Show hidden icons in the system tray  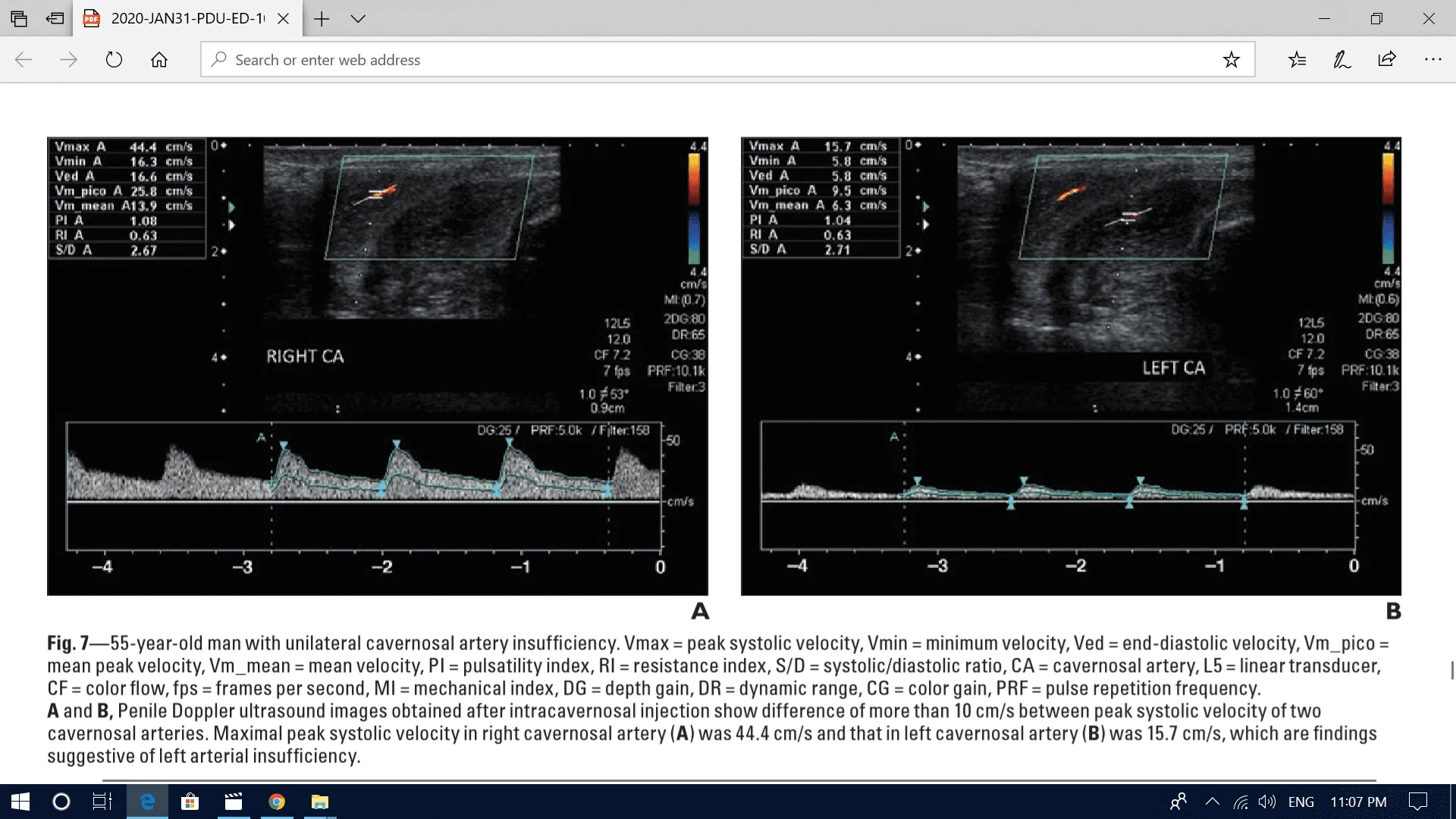click(1211, 802)
